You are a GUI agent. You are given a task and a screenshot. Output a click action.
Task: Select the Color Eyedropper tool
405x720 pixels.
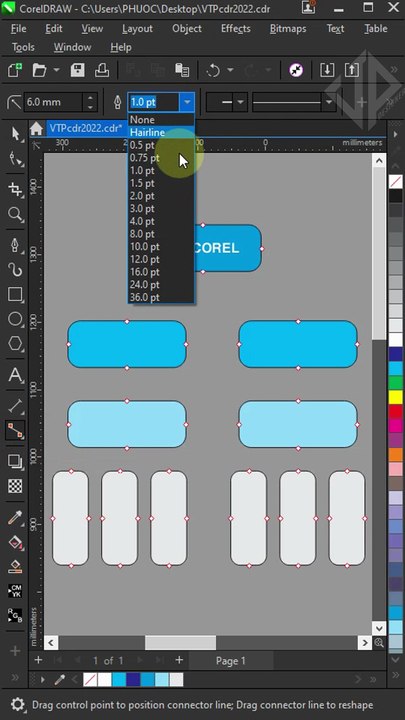coord(16,518)
